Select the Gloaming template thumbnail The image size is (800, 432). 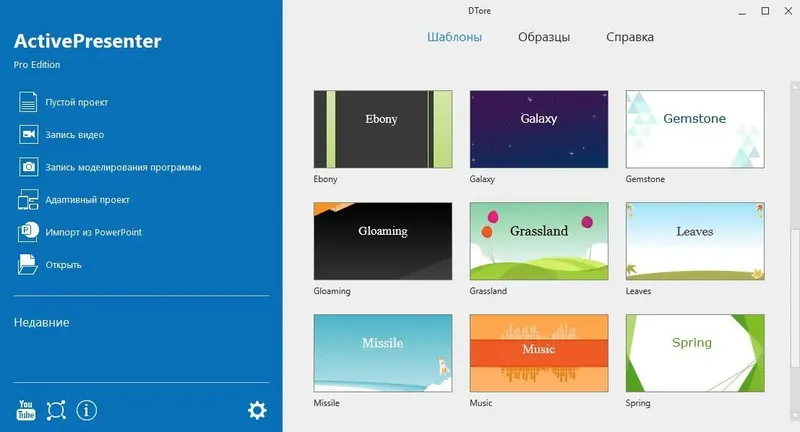coord(383,241)
